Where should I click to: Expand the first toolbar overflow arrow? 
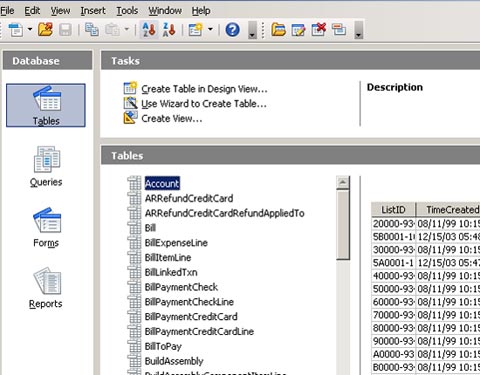point(253,30)
